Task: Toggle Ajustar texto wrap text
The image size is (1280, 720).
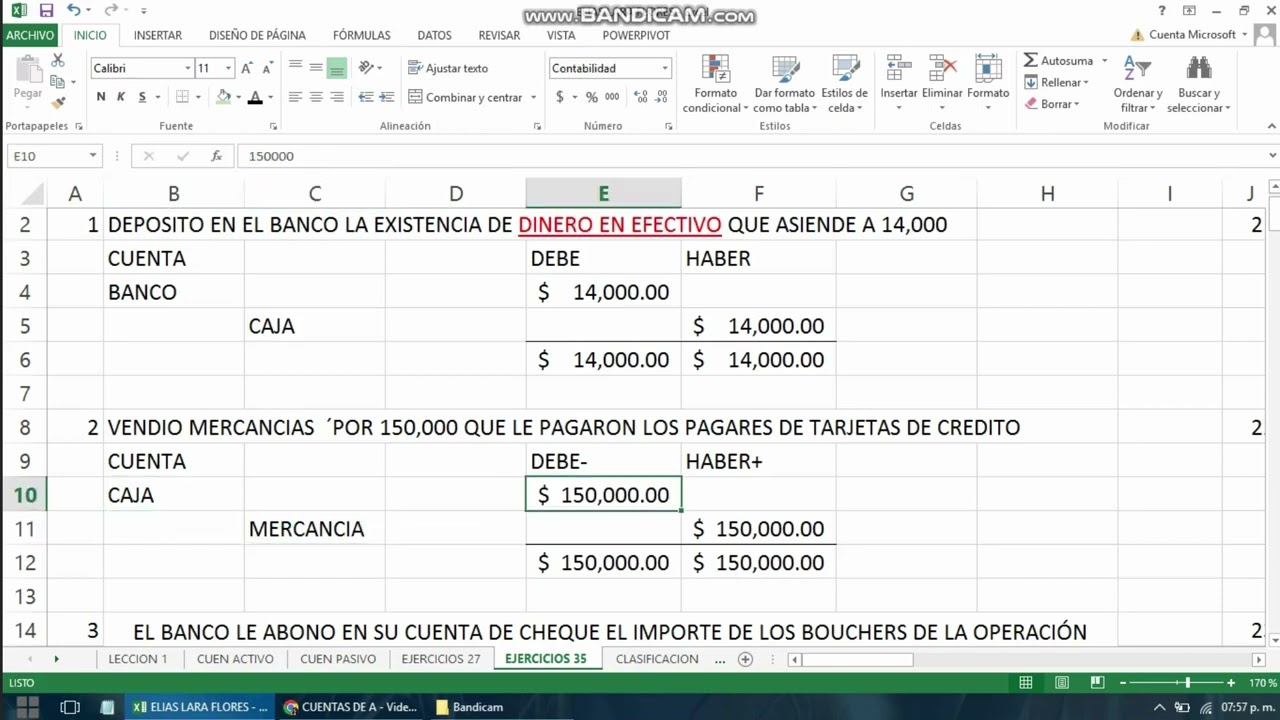Action: pyautogui.click(x=448, y=68)
